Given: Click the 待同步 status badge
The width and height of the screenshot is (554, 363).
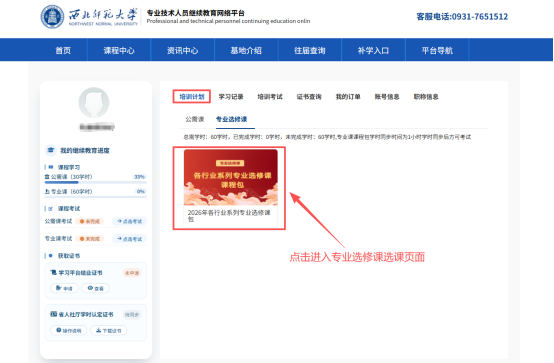Looking at the screenshot, I should (132, 315).
